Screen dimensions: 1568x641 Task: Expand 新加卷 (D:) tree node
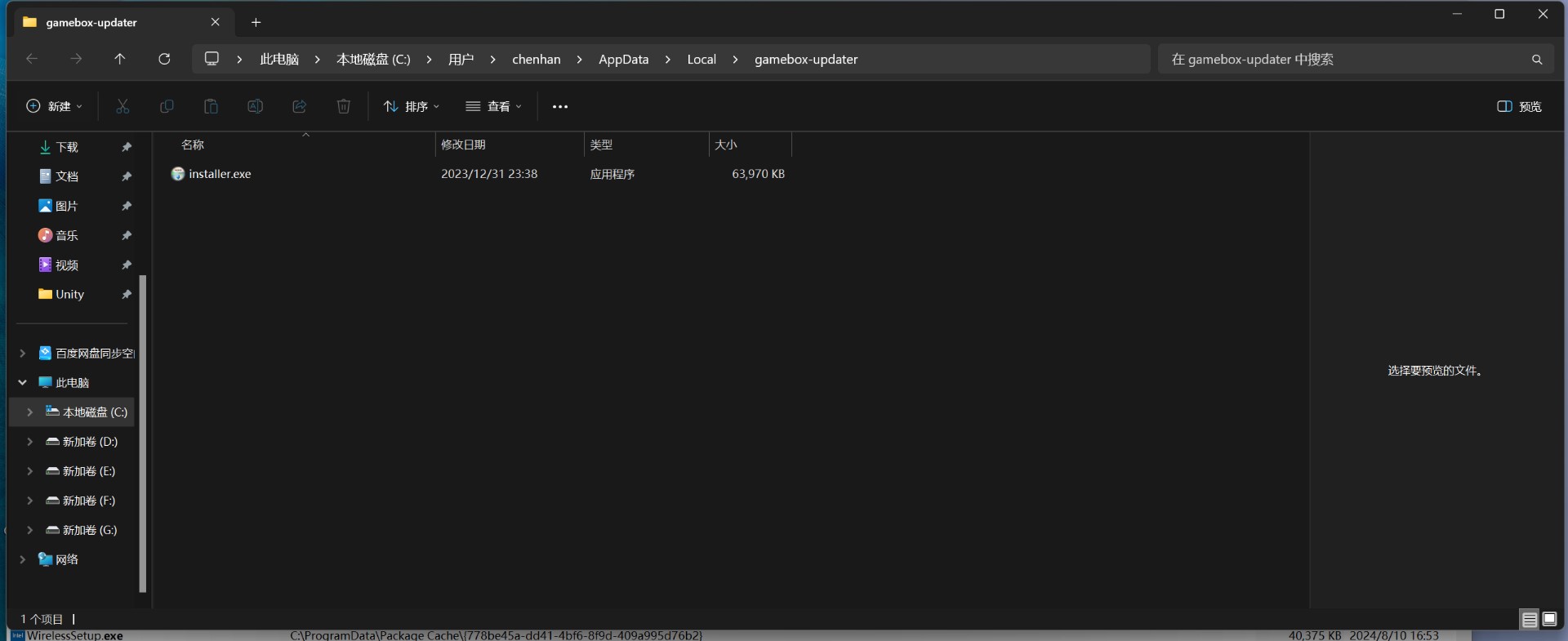pos(30,441)
